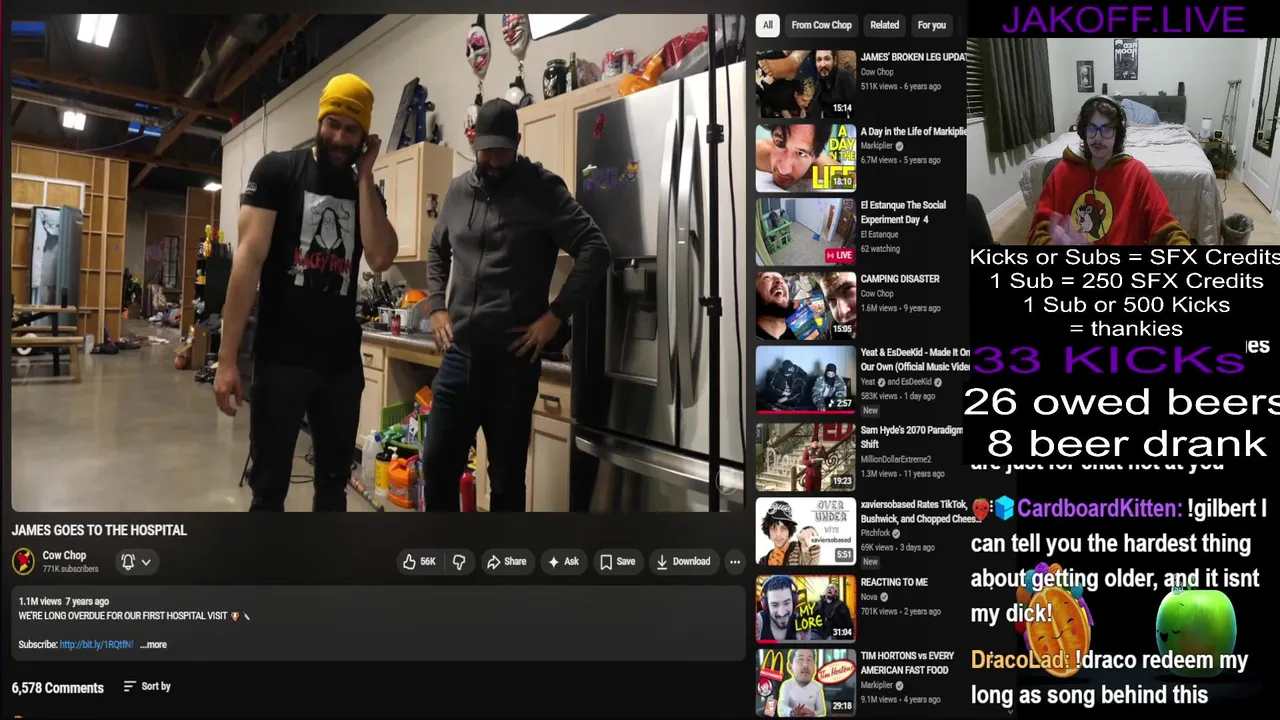Viewport: 1280px width, 720px height.
Task: Open the three-dot more actions menu
Action: pos(735,562)
